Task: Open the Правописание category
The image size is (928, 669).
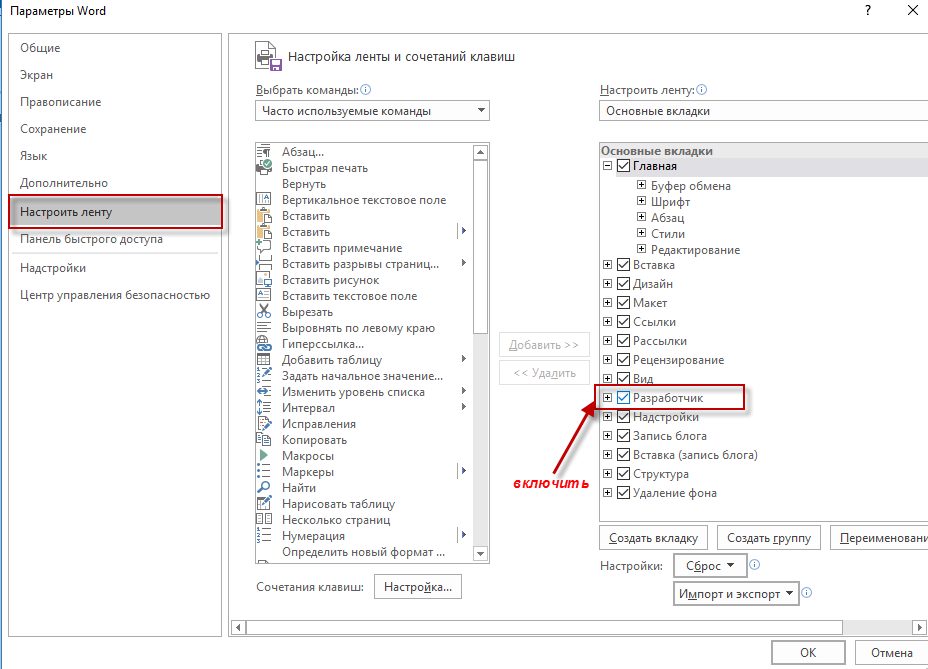Action: (115, 102)
